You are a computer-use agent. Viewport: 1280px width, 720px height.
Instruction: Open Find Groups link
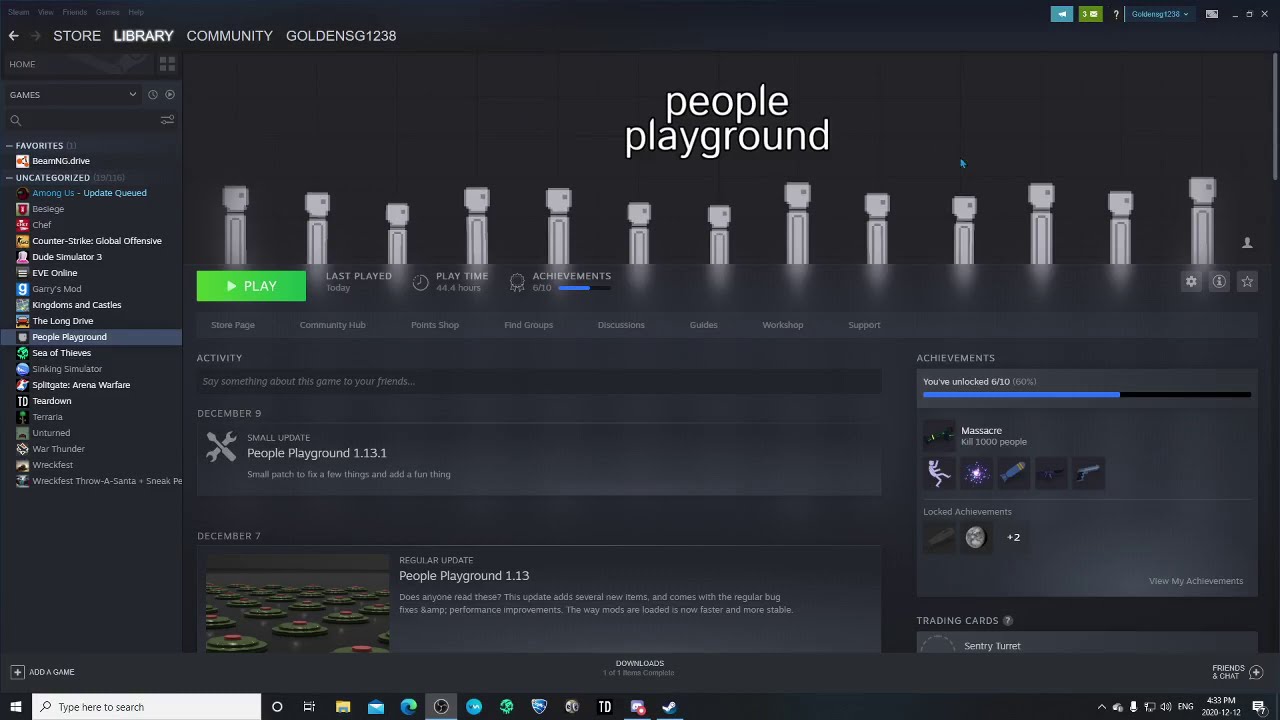tap(529, 325)
